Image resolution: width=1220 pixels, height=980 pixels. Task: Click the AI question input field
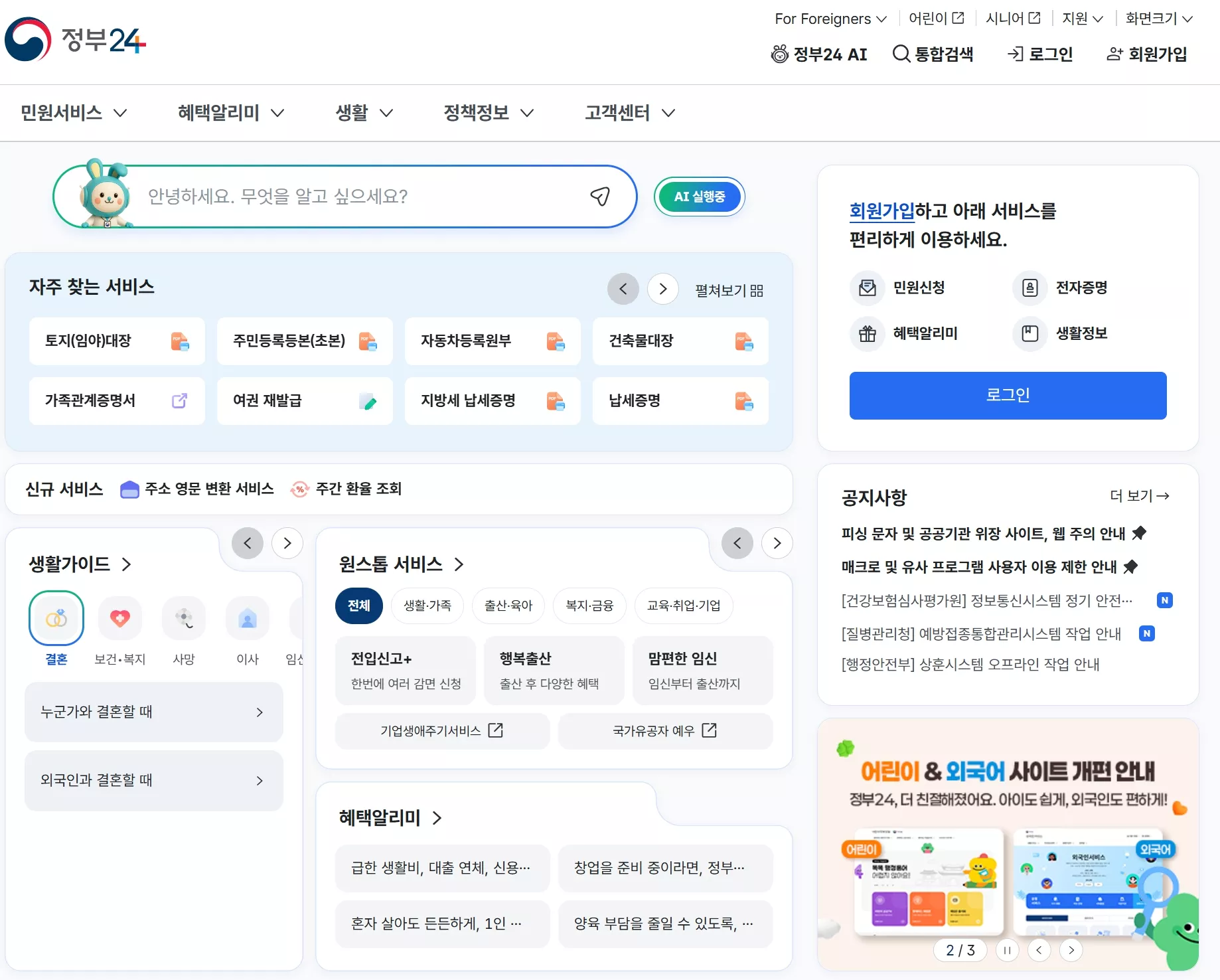[x=345, y=196]
